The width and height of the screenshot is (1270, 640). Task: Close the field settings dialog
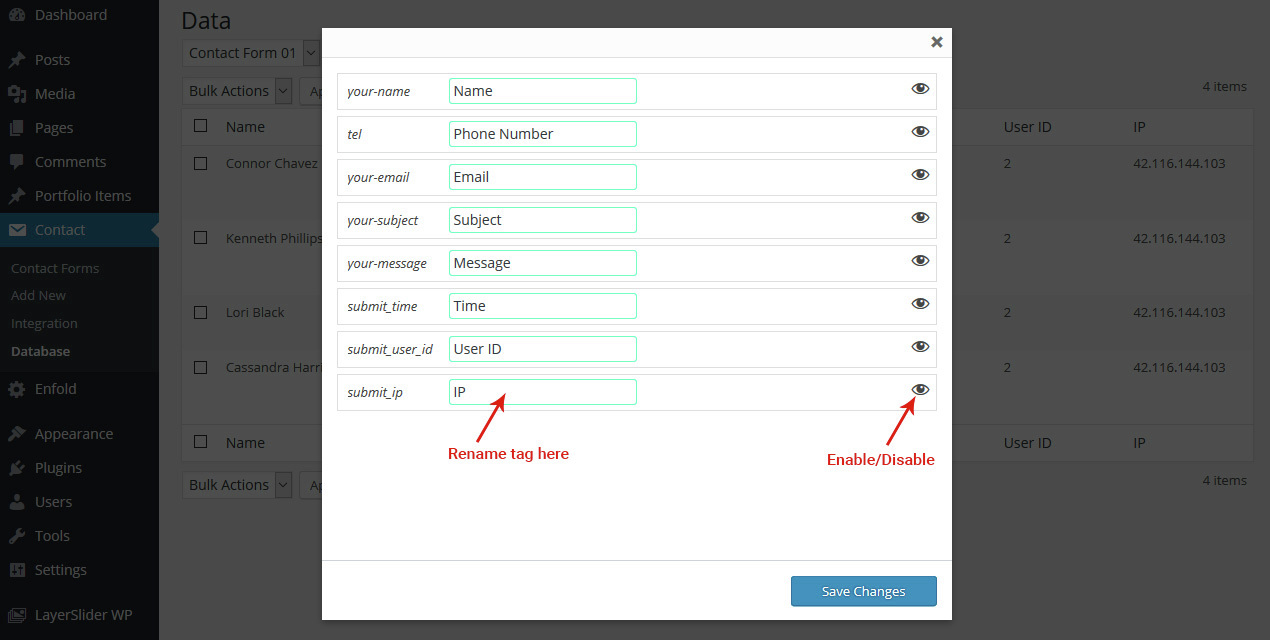click(937, 42)
